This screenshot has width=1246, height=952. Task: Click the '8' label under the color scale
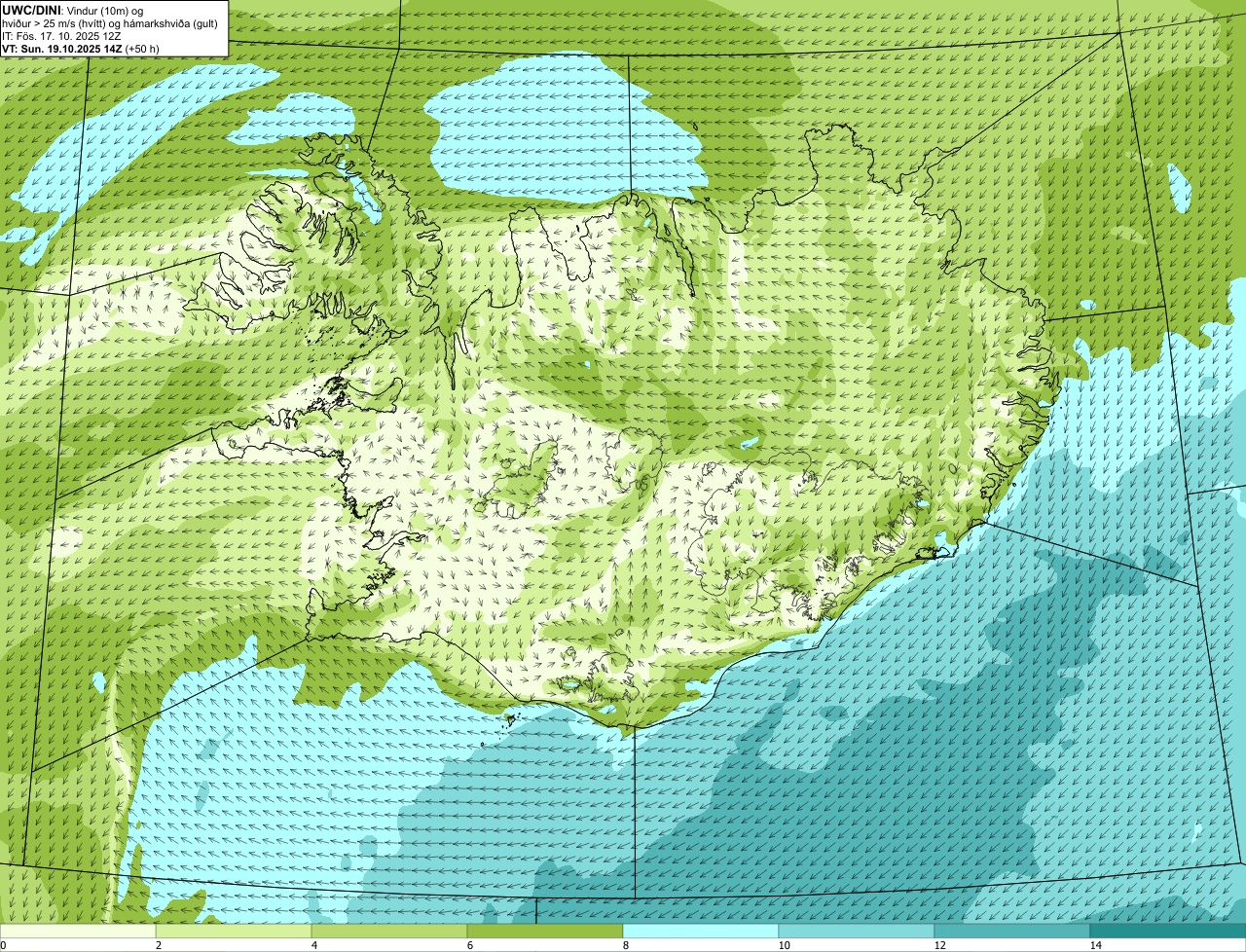[625, 945]
